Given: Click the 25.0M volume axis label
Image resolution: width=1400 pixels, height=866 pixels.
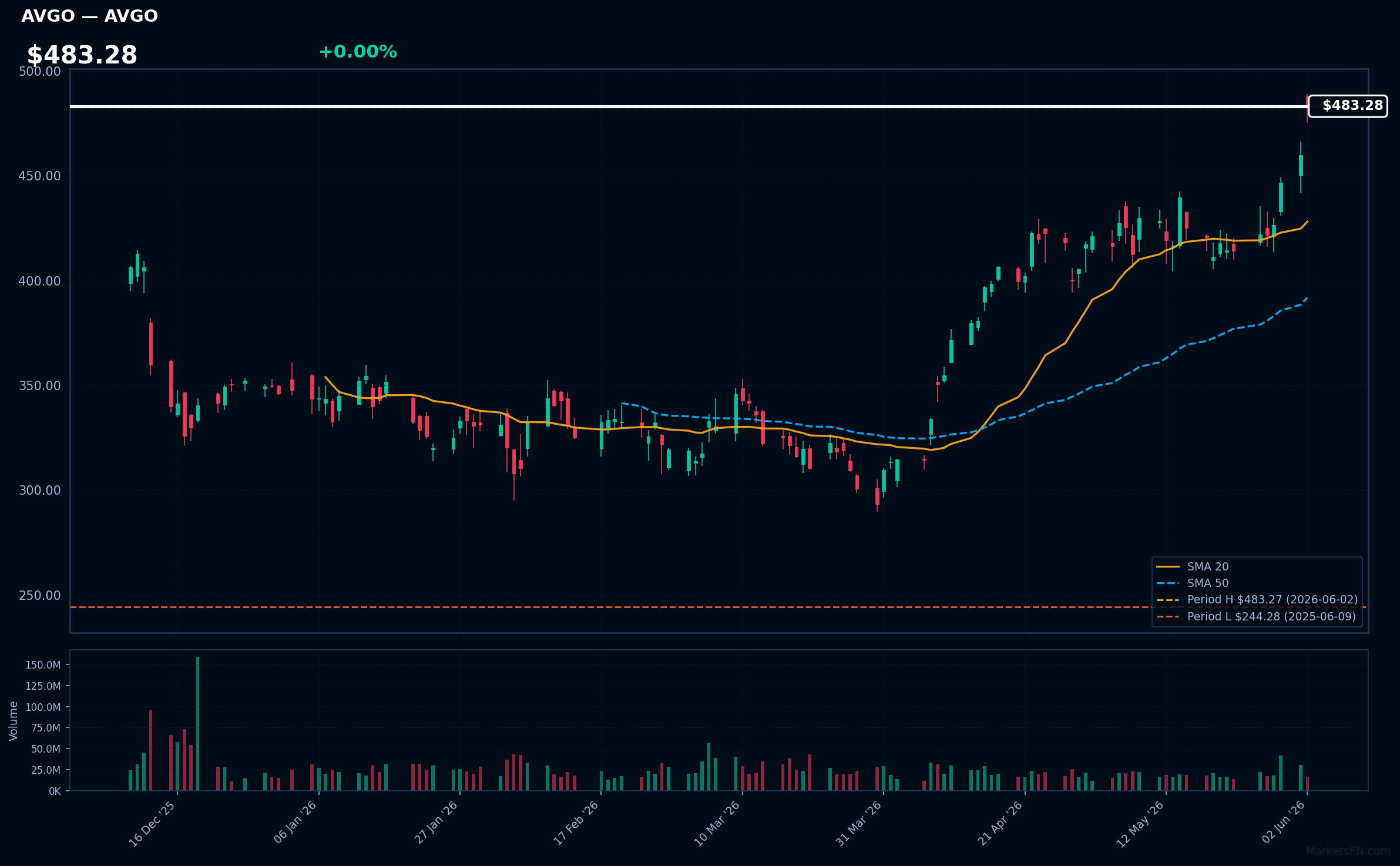Looking at the screenshot, I should tap(46, 770).
